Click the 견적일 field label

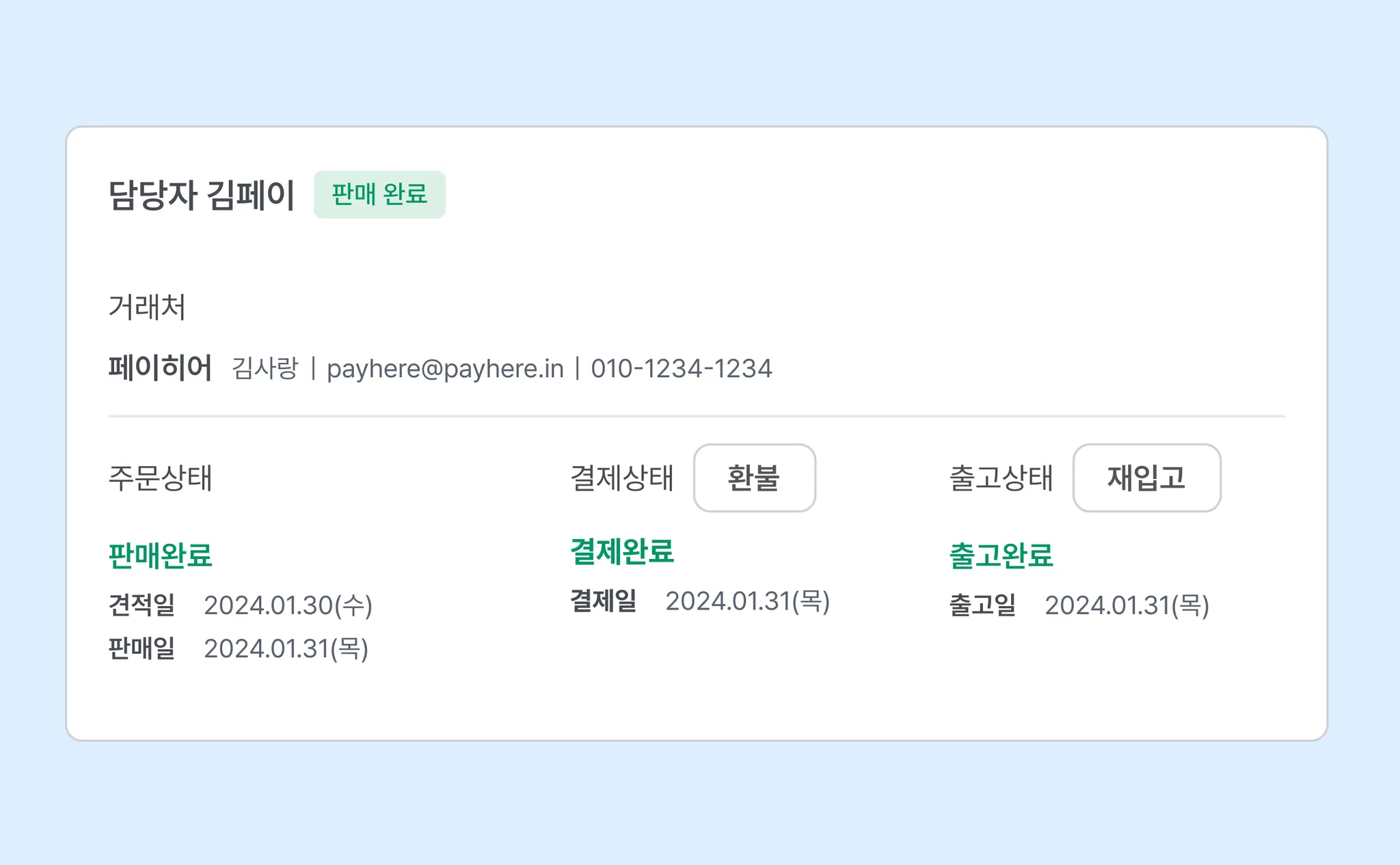[x=142, y=605]
